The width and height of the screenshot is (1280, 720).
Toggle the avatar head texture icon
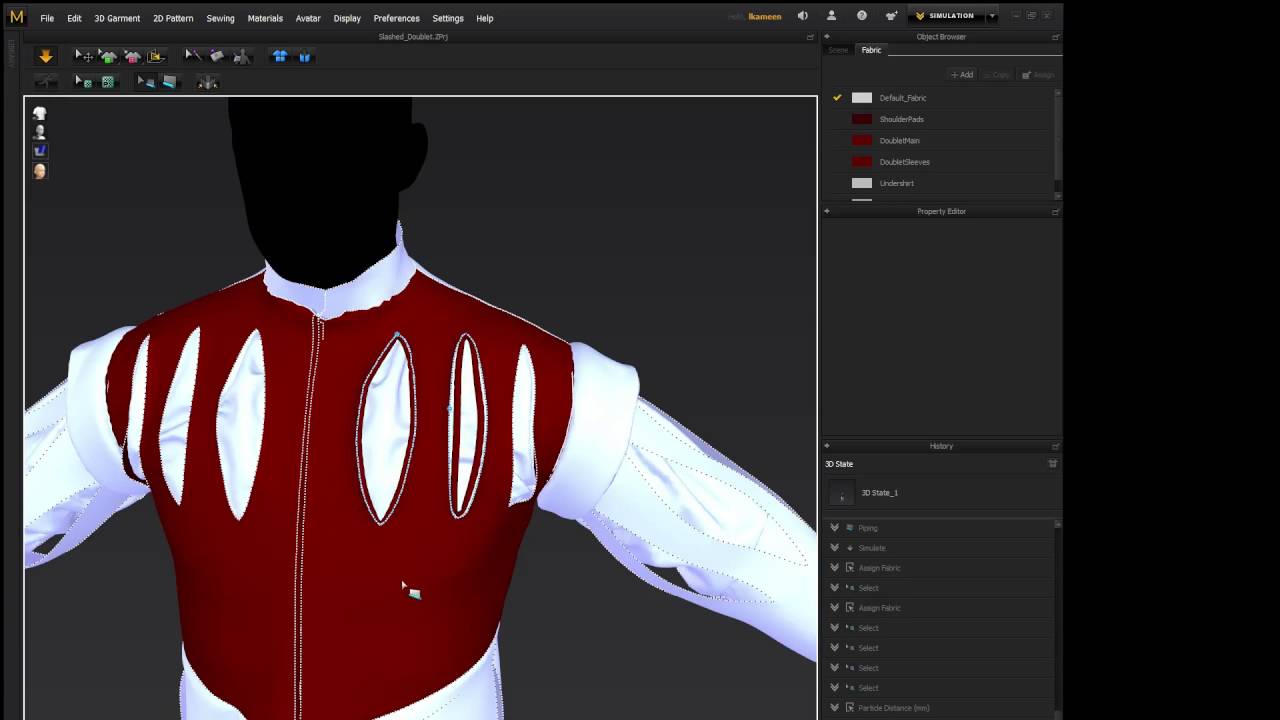click(x=40, y=171)
